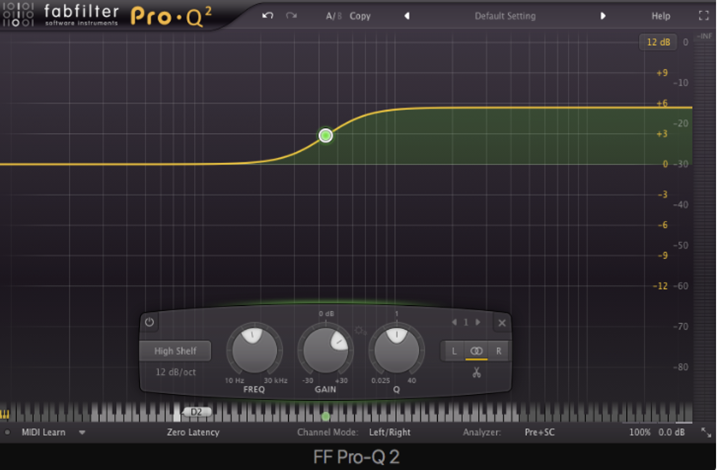Click the scissors split band icon
Viewport: 720px width, 470px height.
tap(477, 372)
